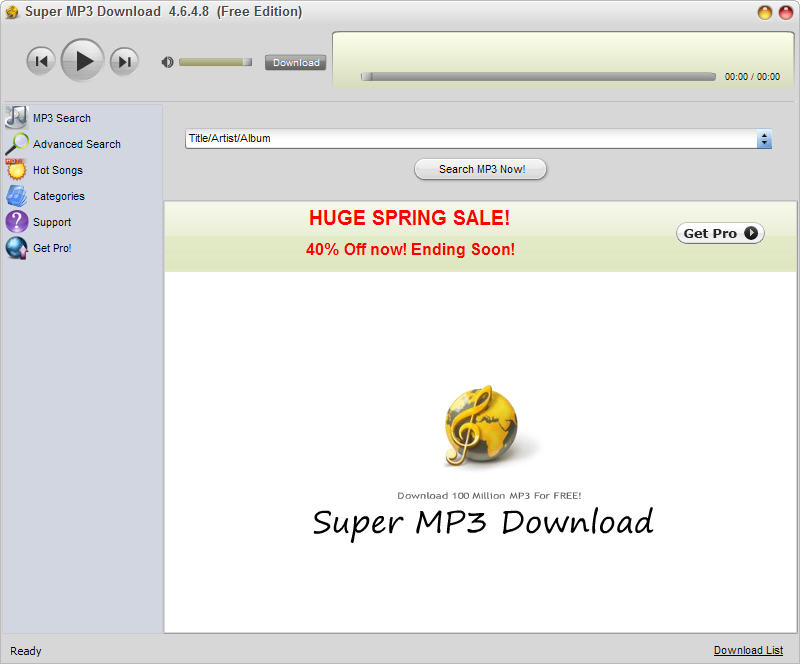This screenshot has height=664, width=800.
Task: Expand the search field dropdown arrows
Action: pos(764,139)
